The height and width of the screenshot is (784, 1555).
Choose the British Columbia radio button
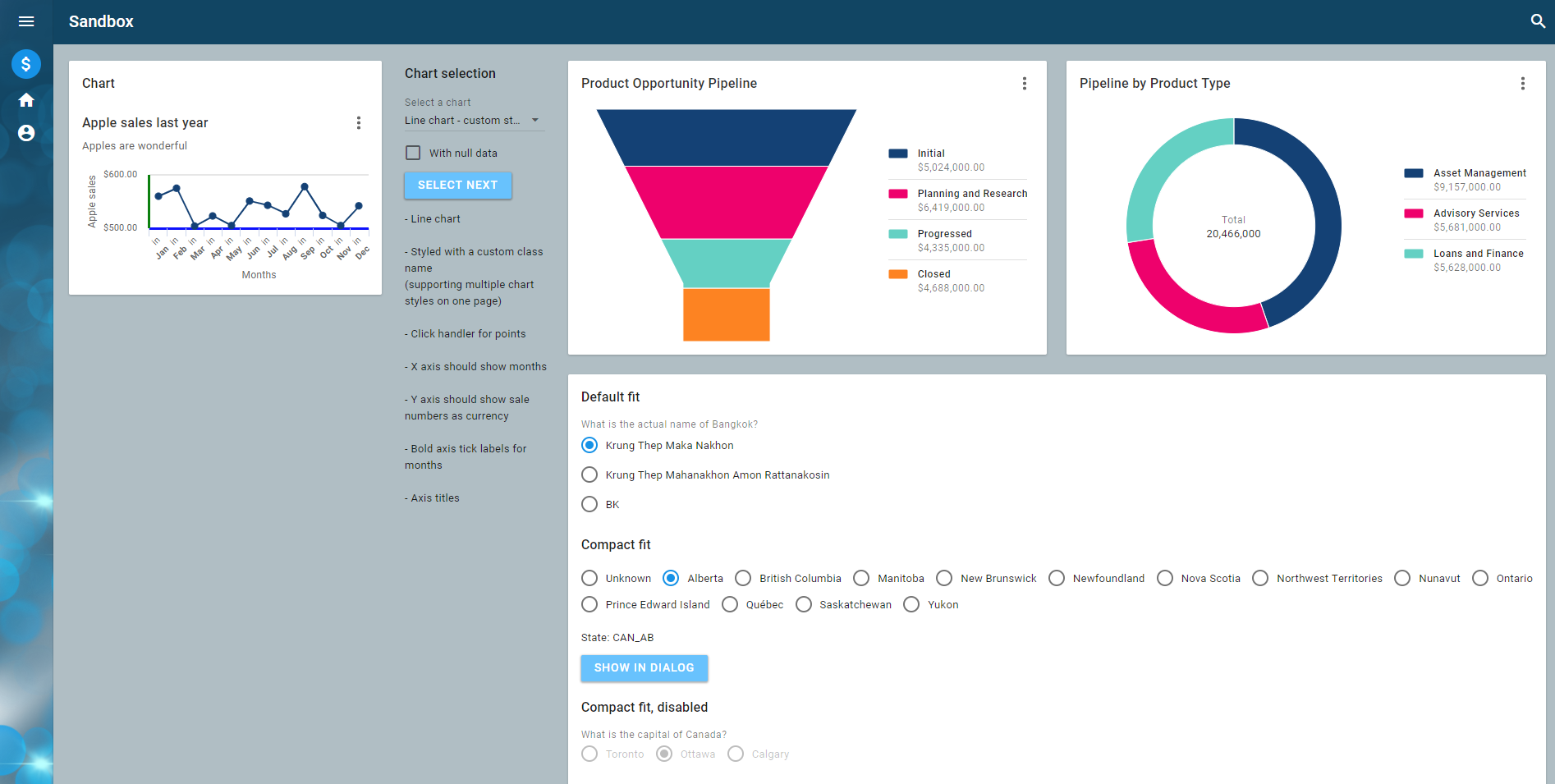click(743, 578)
